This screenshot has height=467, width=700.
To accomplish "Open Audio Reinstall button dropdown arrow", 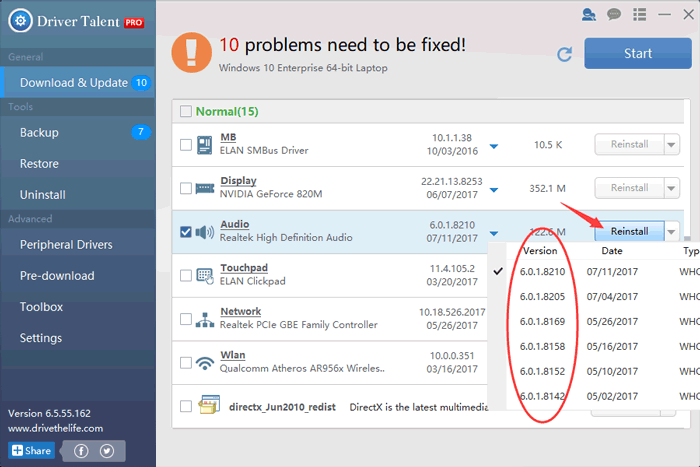I will click(671, 232).
